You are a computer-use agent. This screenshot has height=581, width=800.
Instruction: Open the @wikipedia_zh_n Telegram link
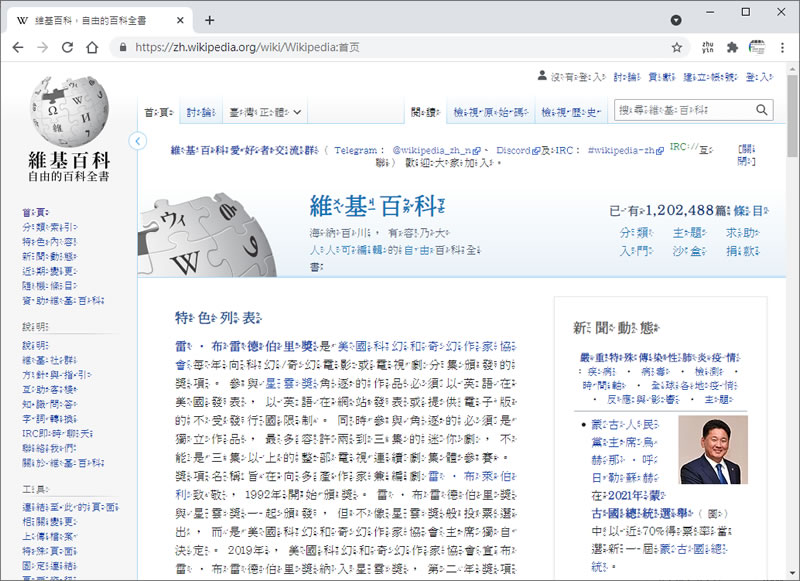pyautogui.click(x=436, y=150)
